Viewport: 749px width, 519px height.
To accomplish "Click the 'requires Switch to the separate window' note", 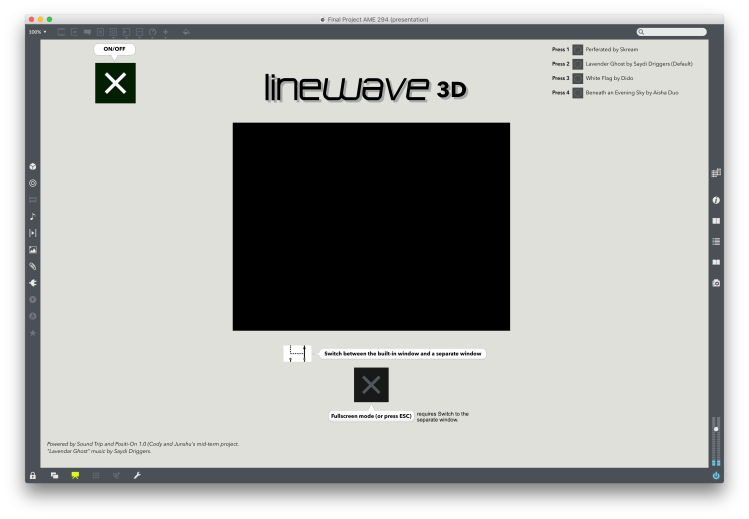I will 442,417.
